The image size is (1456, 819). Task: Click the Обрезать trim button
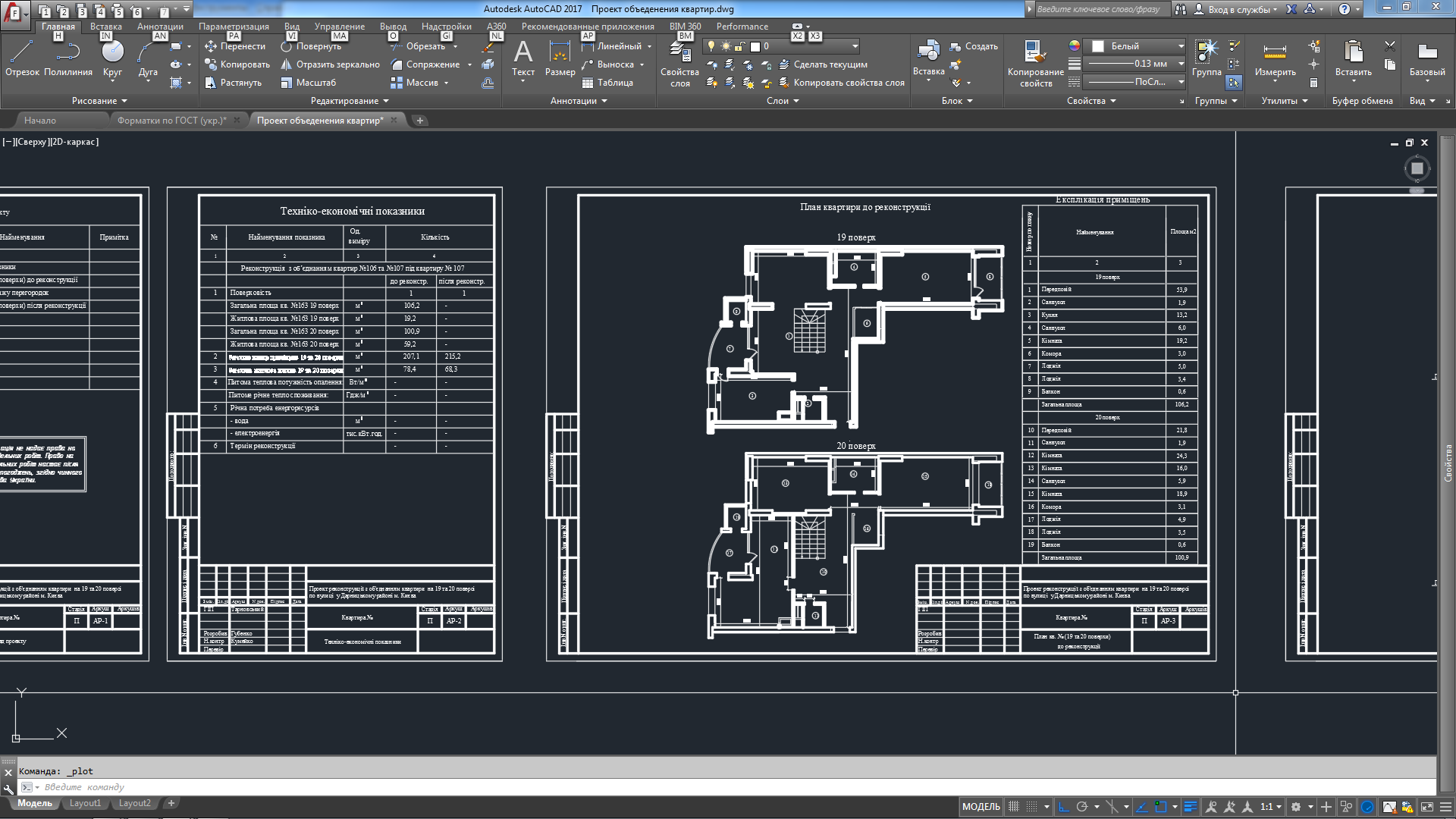[x=423, y=46]
